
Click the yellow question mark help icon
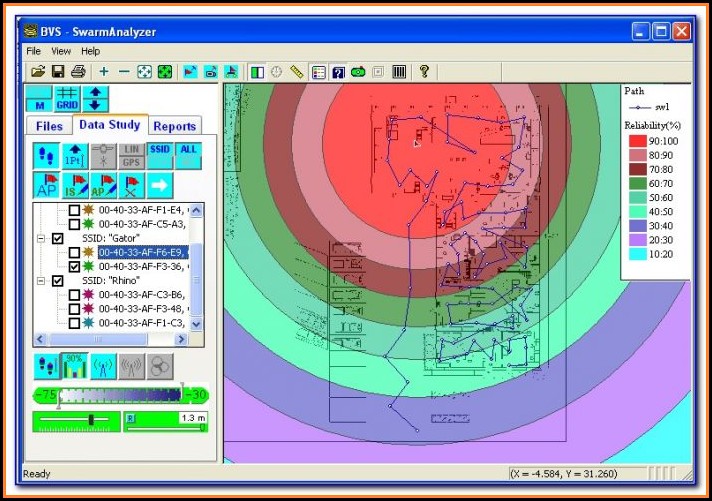[x=424, y=72]
